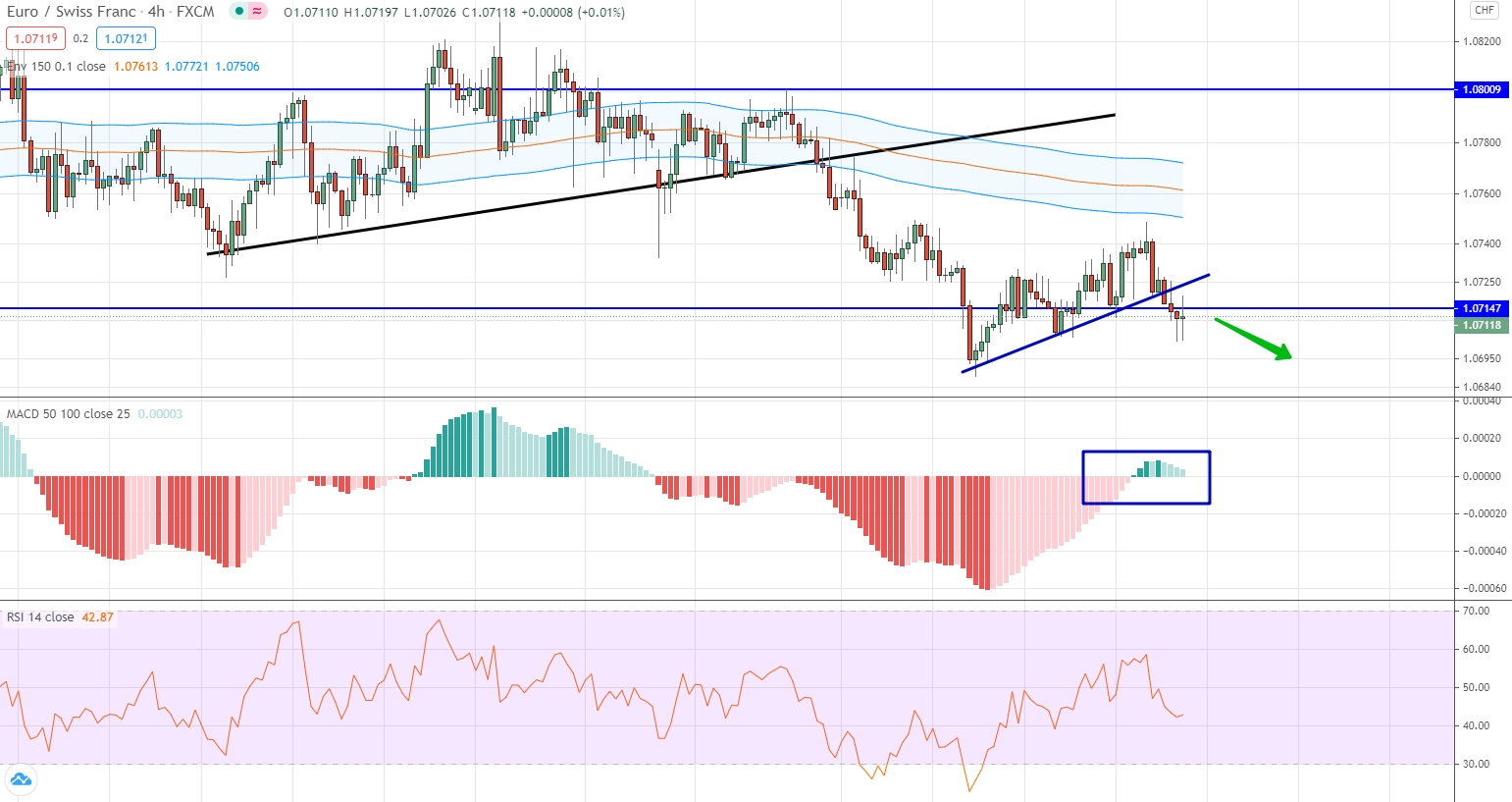Image resolution: width=1512 pixels, height=802 pixels.
Task: Click the 0.00020 MACD axis label
Action: tap(1482, 439)
